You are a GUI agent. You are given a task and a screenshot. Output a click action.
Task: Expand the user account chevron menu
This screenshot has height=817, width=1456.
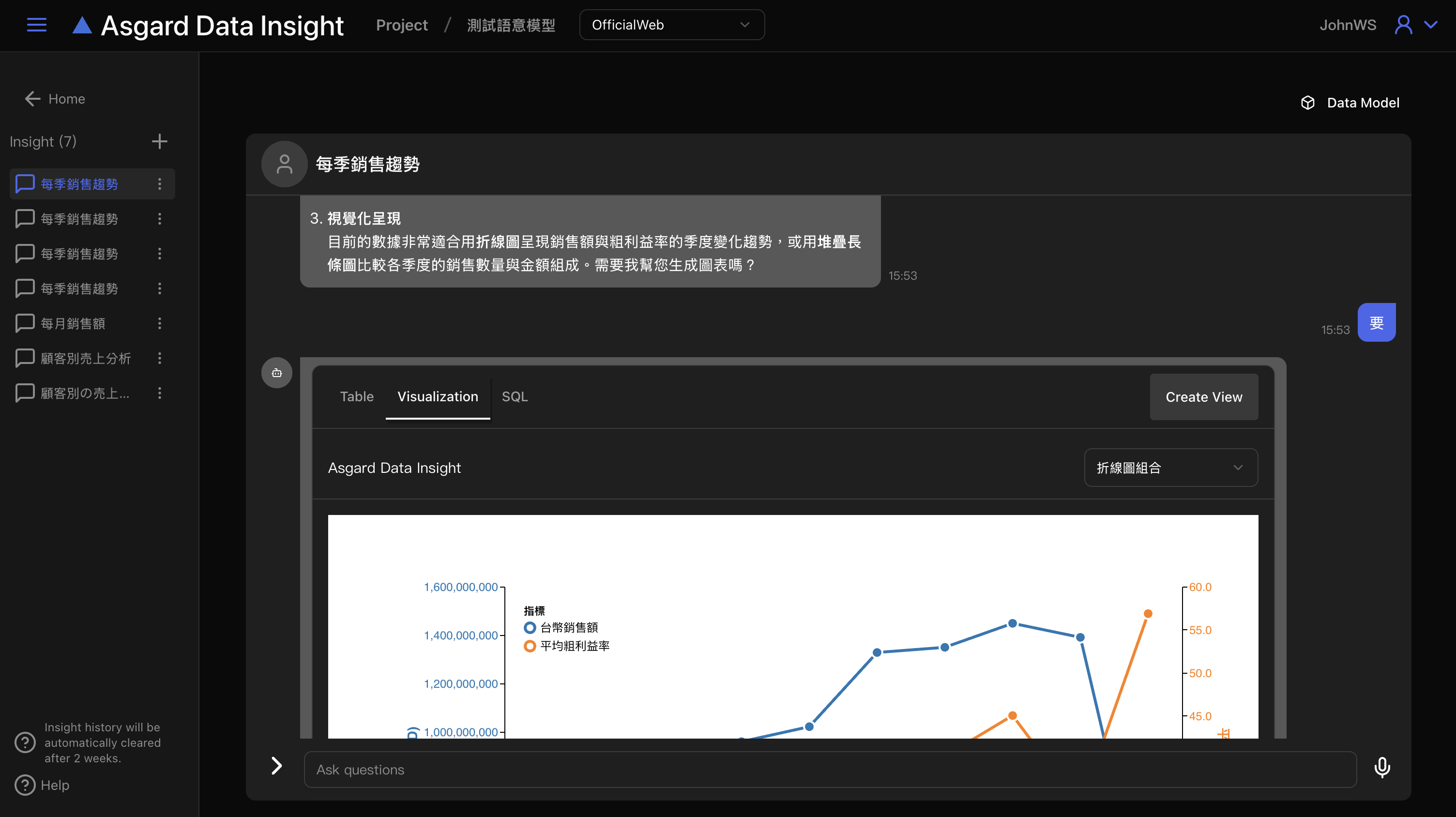point(1430,25)
